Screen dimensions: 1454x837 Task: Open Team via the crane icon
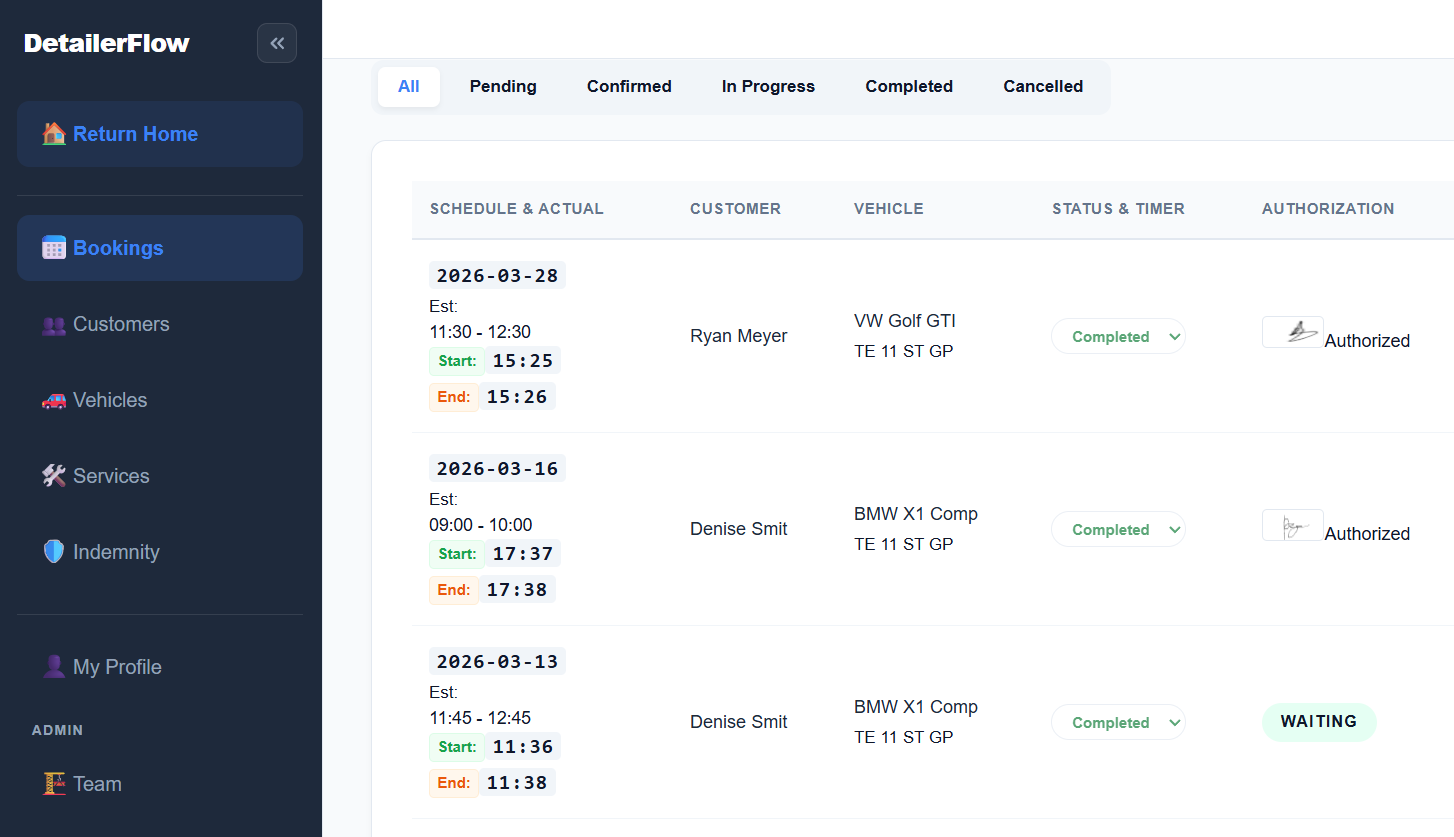[x=54, y=784]
